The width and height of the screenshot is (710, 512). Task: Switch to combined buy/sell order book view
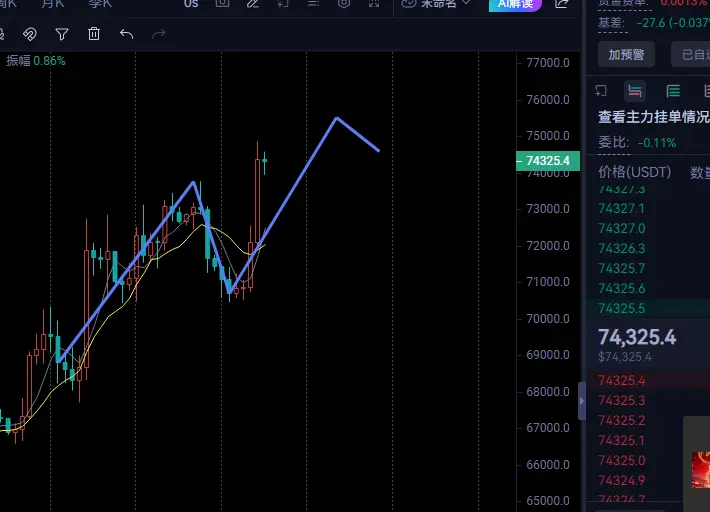[x=634, y=91]
